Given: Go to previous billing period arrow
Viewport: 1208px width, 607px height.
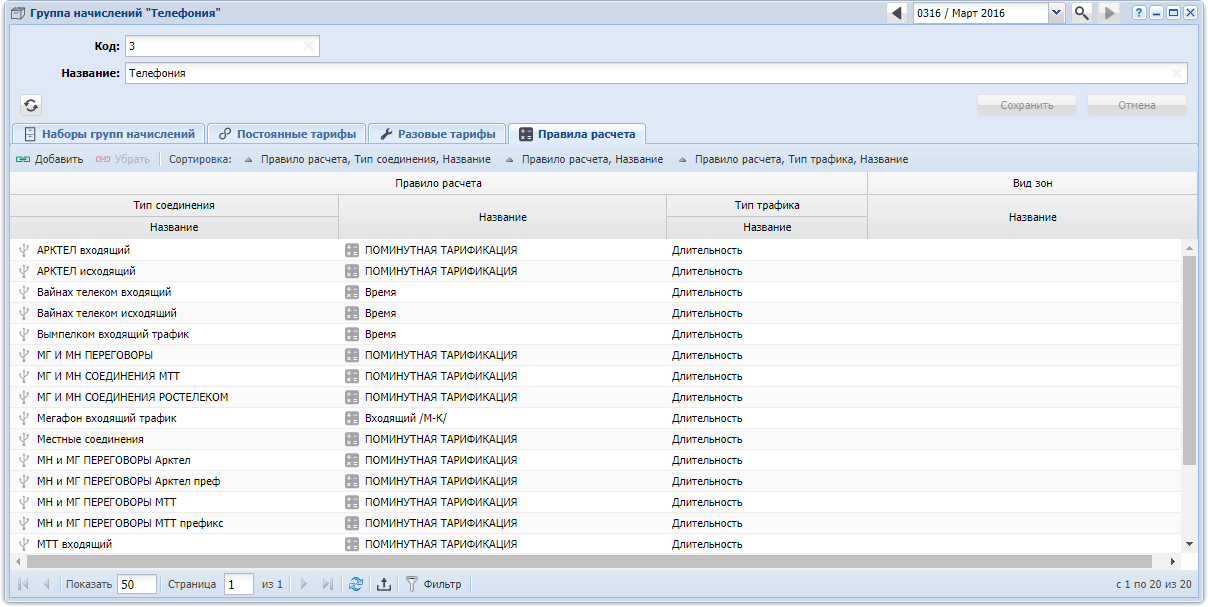Looking at the screenshot, I should pyautogui.click(x=897, y=13).
